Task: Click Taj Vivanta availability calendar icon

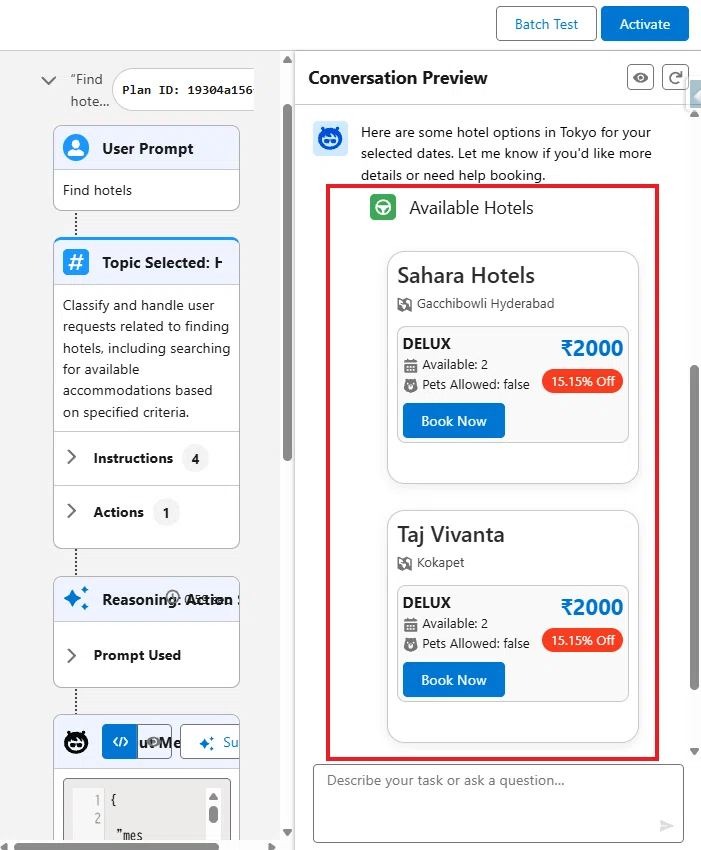Action: [x=410, y=625]
